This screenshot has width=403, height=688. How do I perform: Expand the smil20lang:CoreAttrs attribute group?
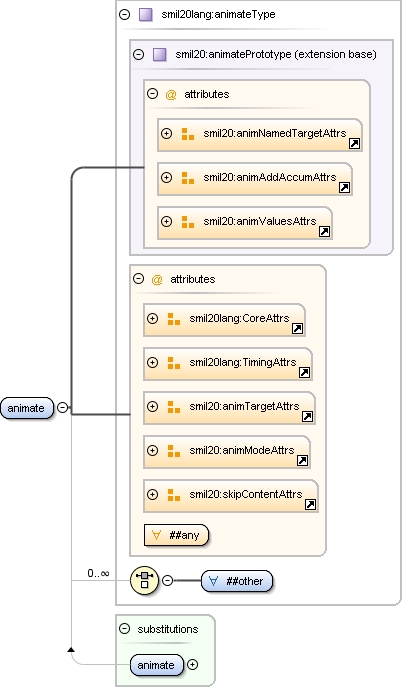(x=152, y=319)
